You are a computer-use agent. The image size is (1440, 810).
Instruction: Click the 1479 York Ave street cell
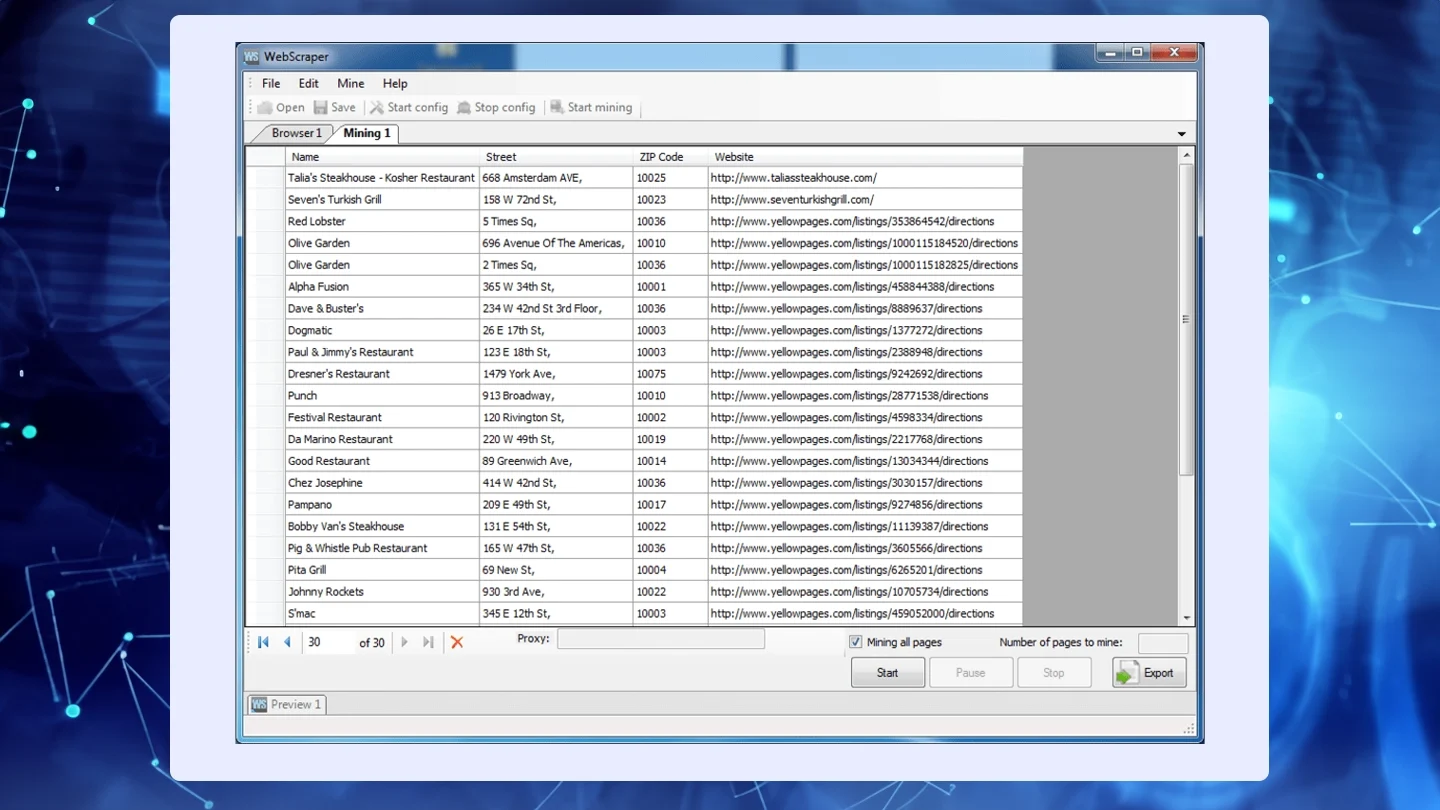tap(556, 374)
